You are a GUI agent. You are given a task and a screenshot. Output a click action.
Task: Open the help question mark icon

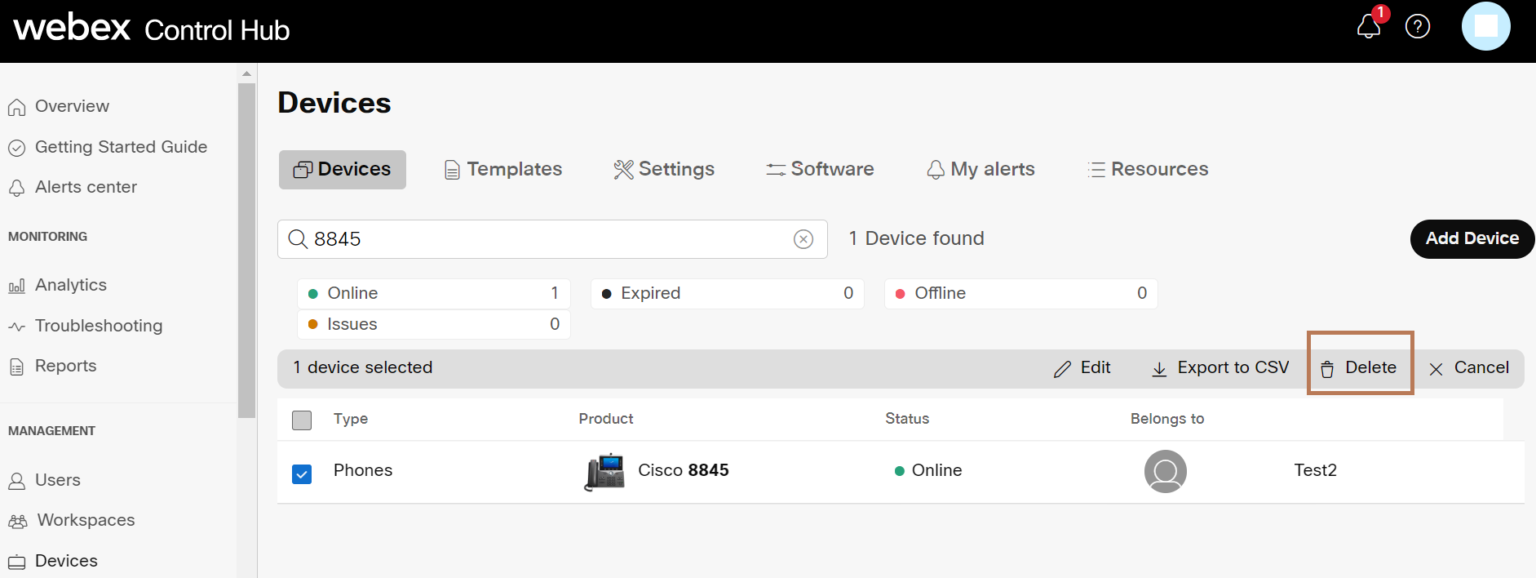[x=1418, y=27]
